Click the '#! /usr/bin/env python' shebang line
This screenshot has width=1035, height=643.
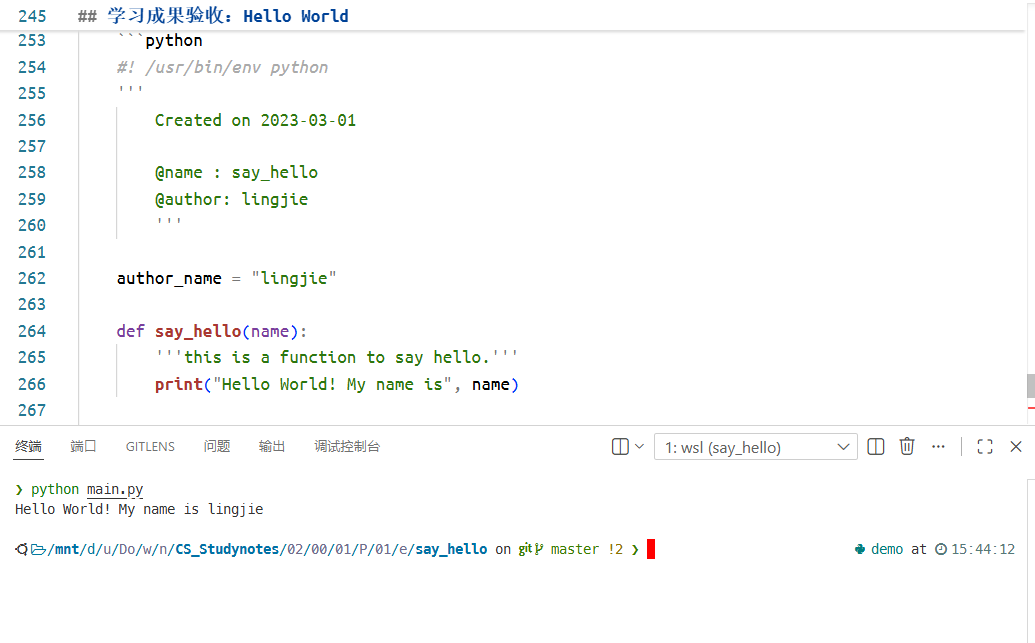(222, 67)
